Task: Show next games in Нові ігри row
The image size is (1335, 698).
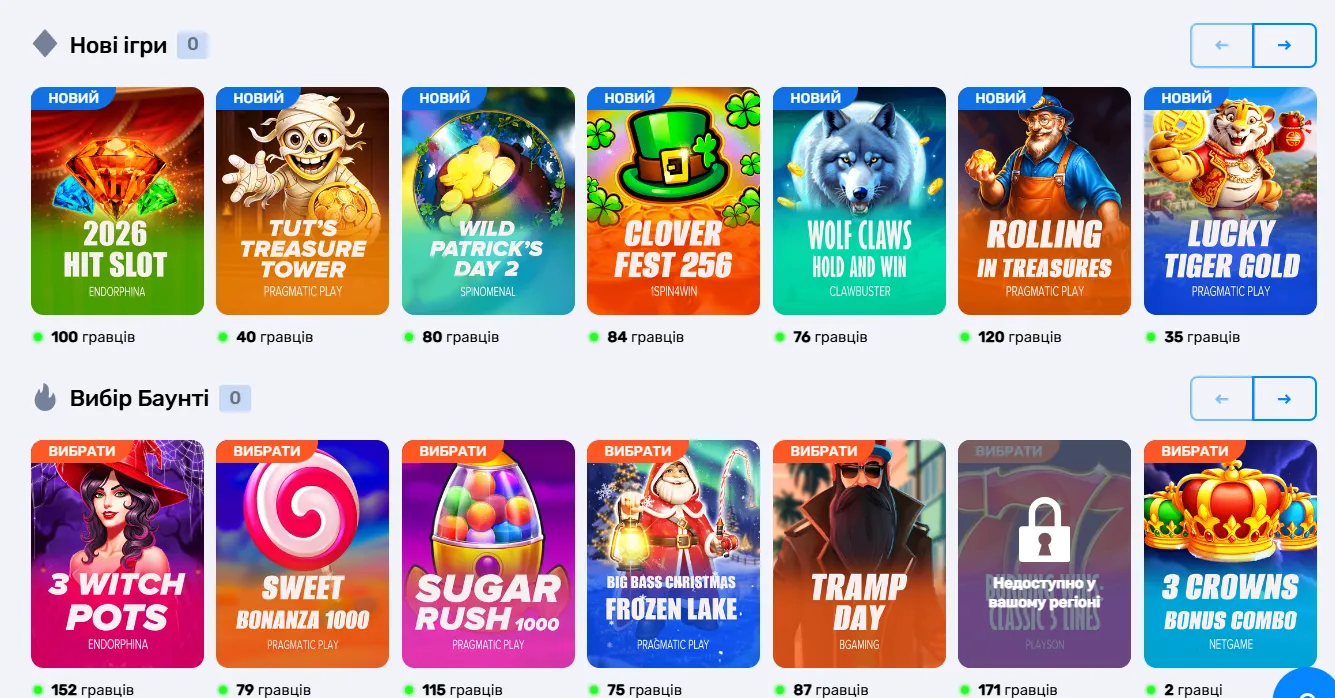Action: [1284, 45]
